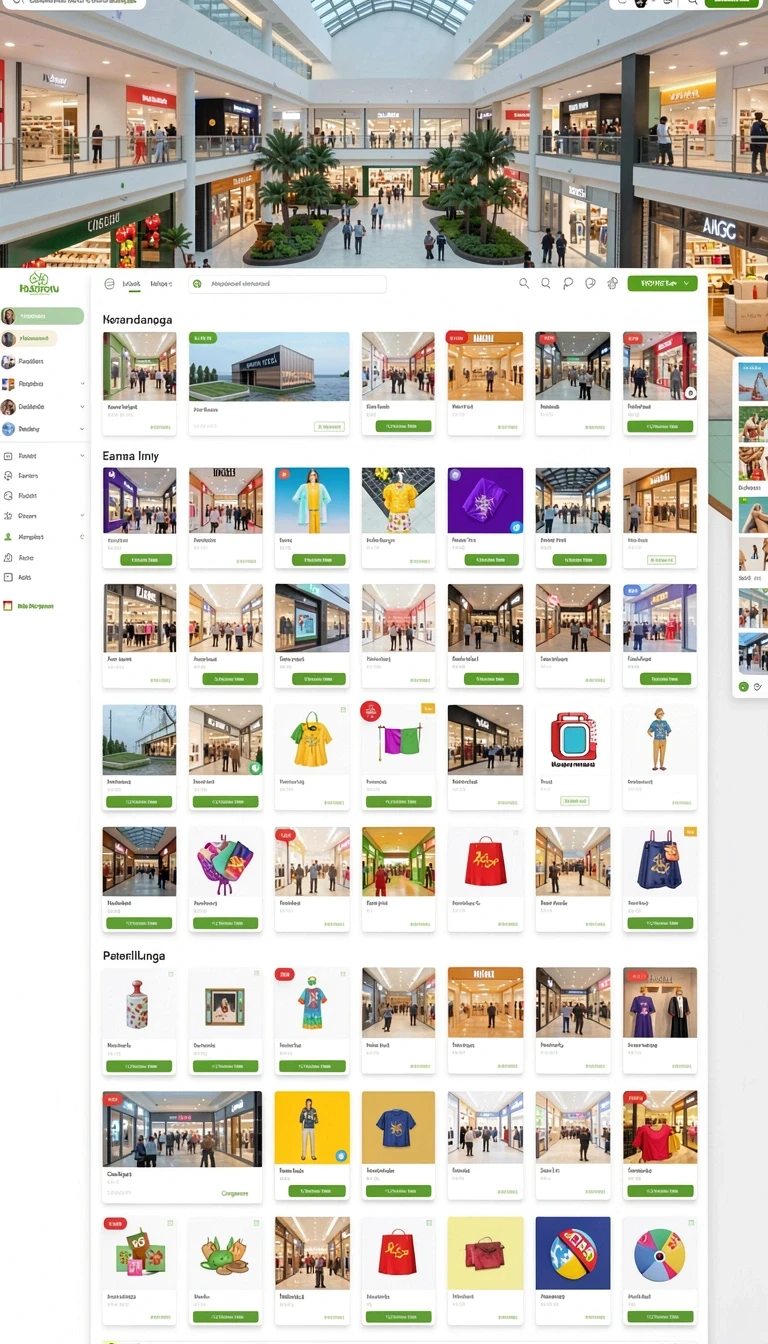Click the outlined button on the waterfront building card
The width and height of the screenshot is (768, 1344).
coord(329,426)
